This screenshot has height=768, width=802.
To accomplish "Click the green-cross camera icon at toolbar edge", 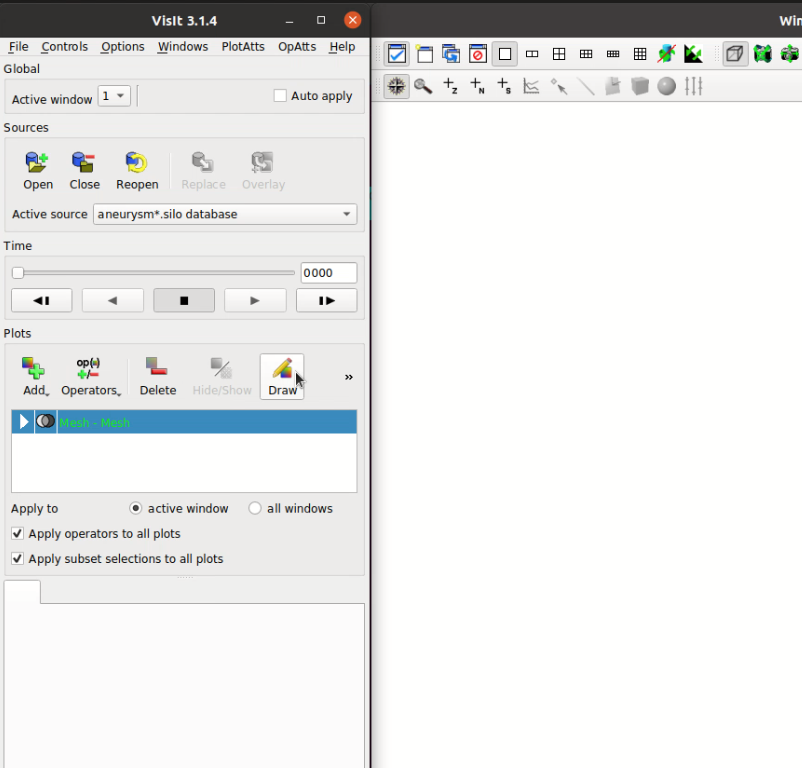I will coord(790,54).
